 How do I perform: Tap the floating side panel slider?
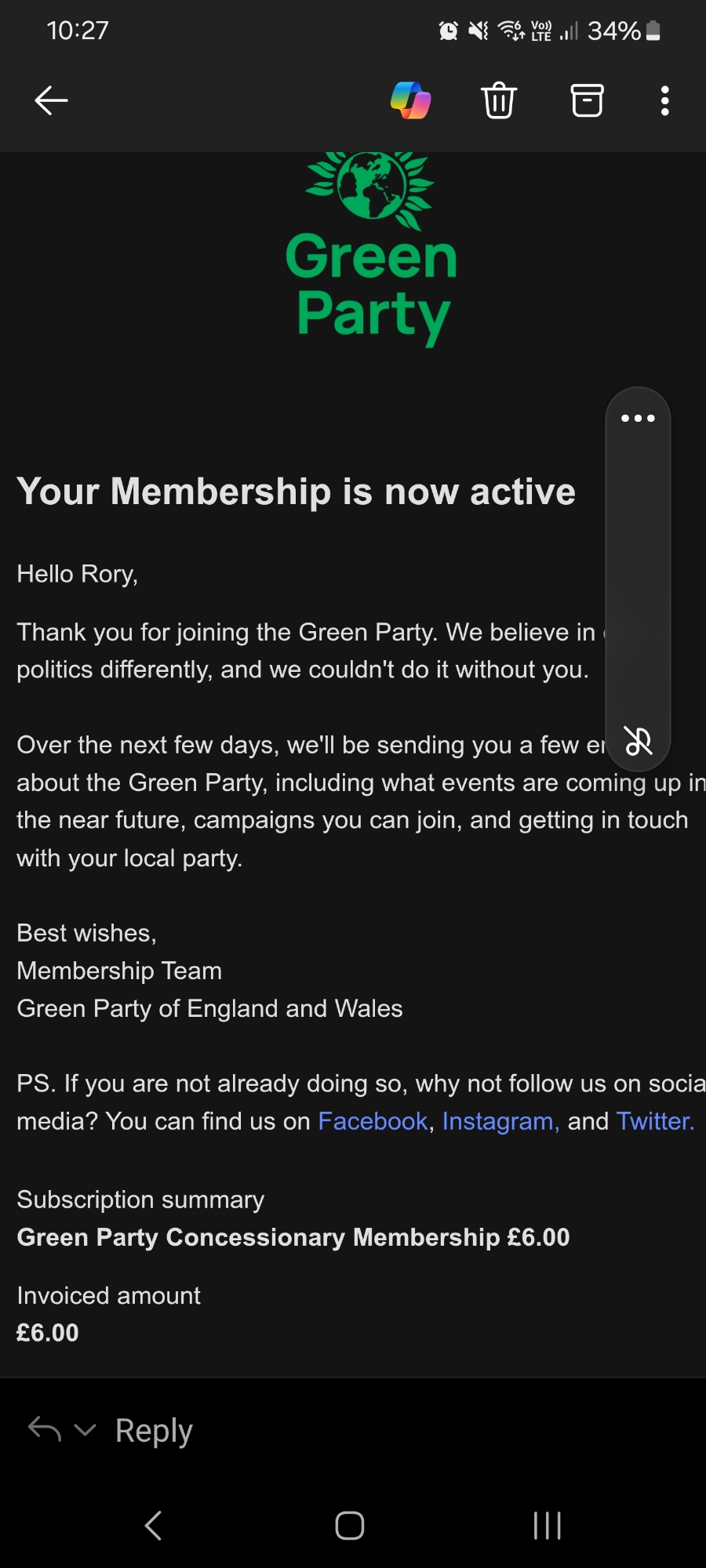pyautogui.click(x=638, y=580)
